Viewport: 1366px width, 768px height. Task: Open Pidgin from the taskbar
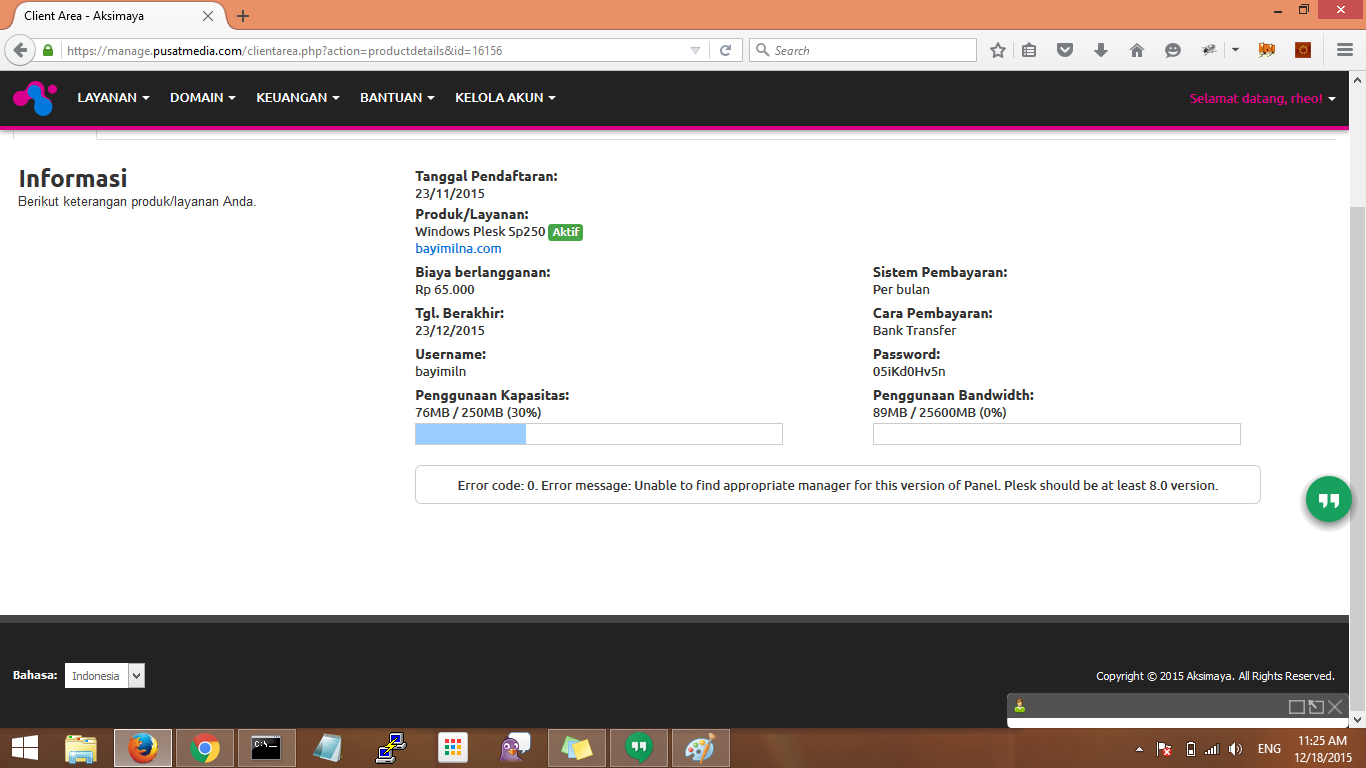tap(515, 748)
